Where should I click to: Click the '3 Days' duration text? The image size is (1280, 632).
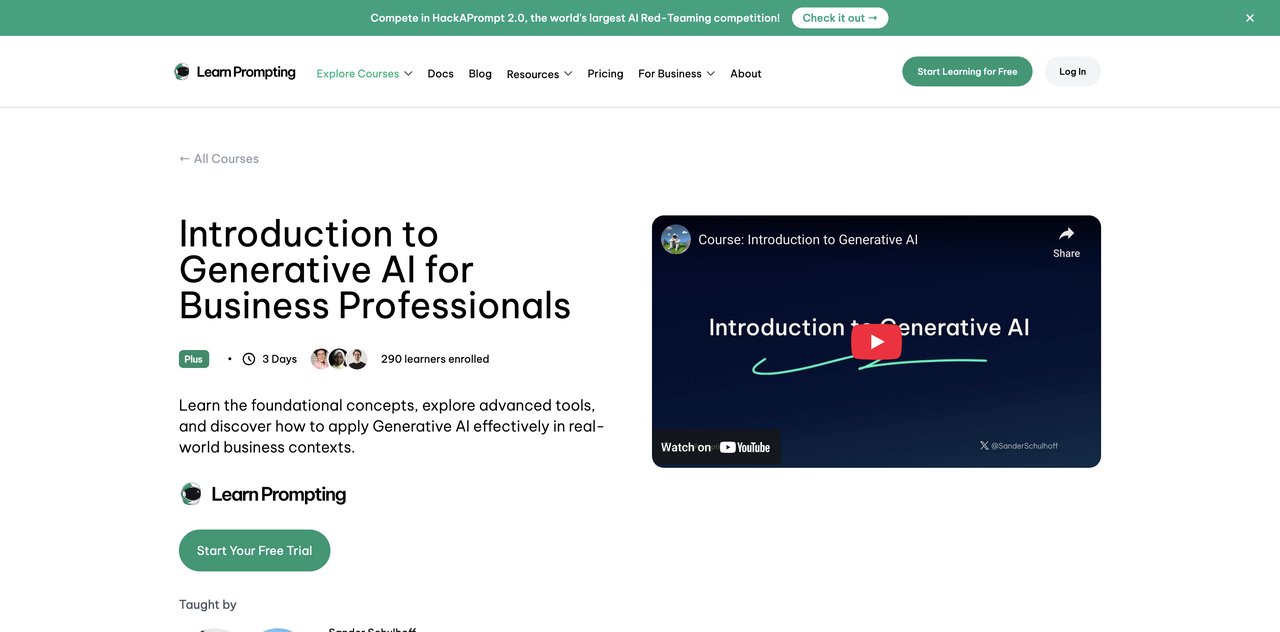[279, 359]
